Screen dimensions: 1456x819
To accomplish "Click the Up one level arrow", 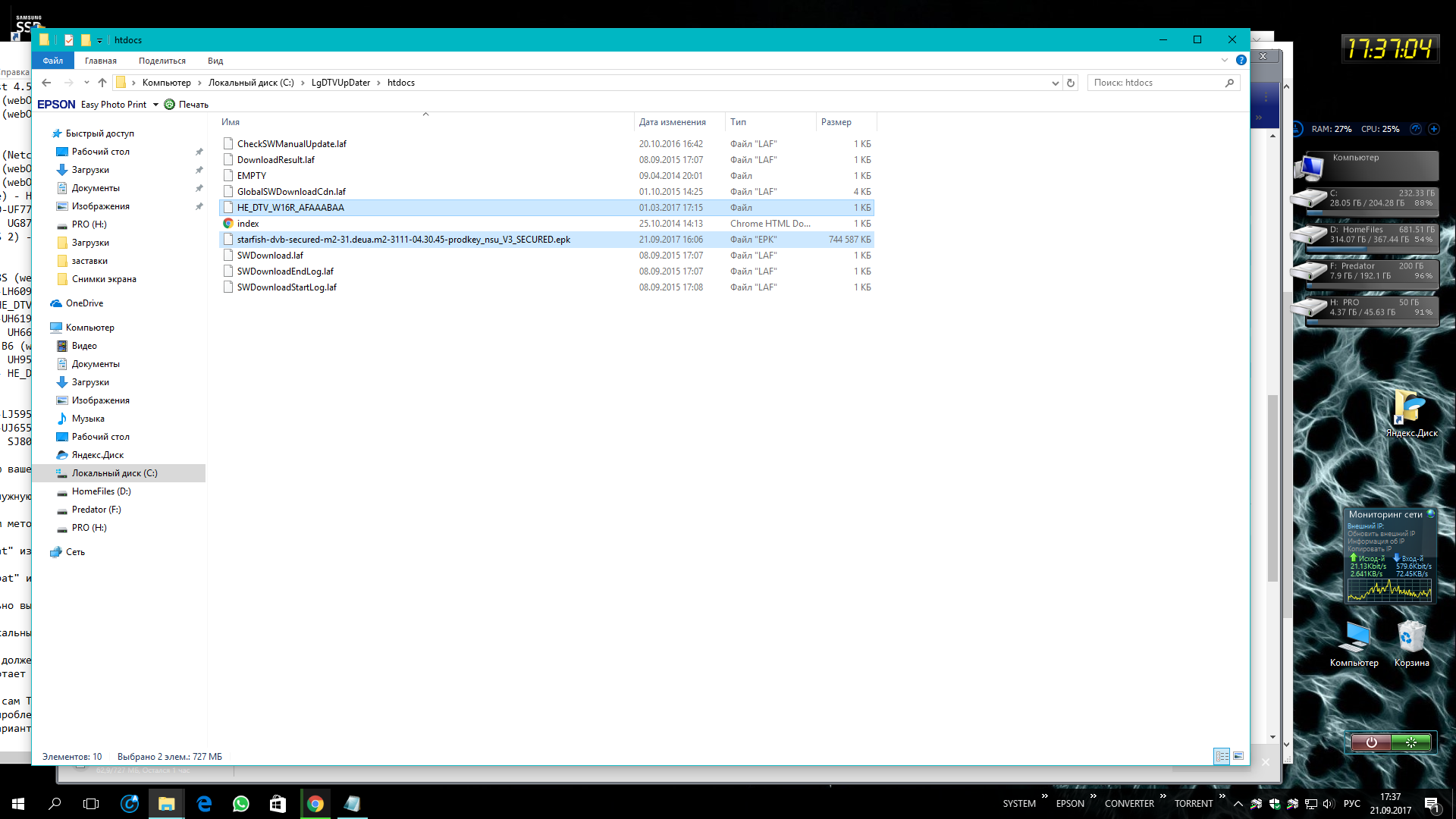I will pyautogui.click(x=102, y=83).
